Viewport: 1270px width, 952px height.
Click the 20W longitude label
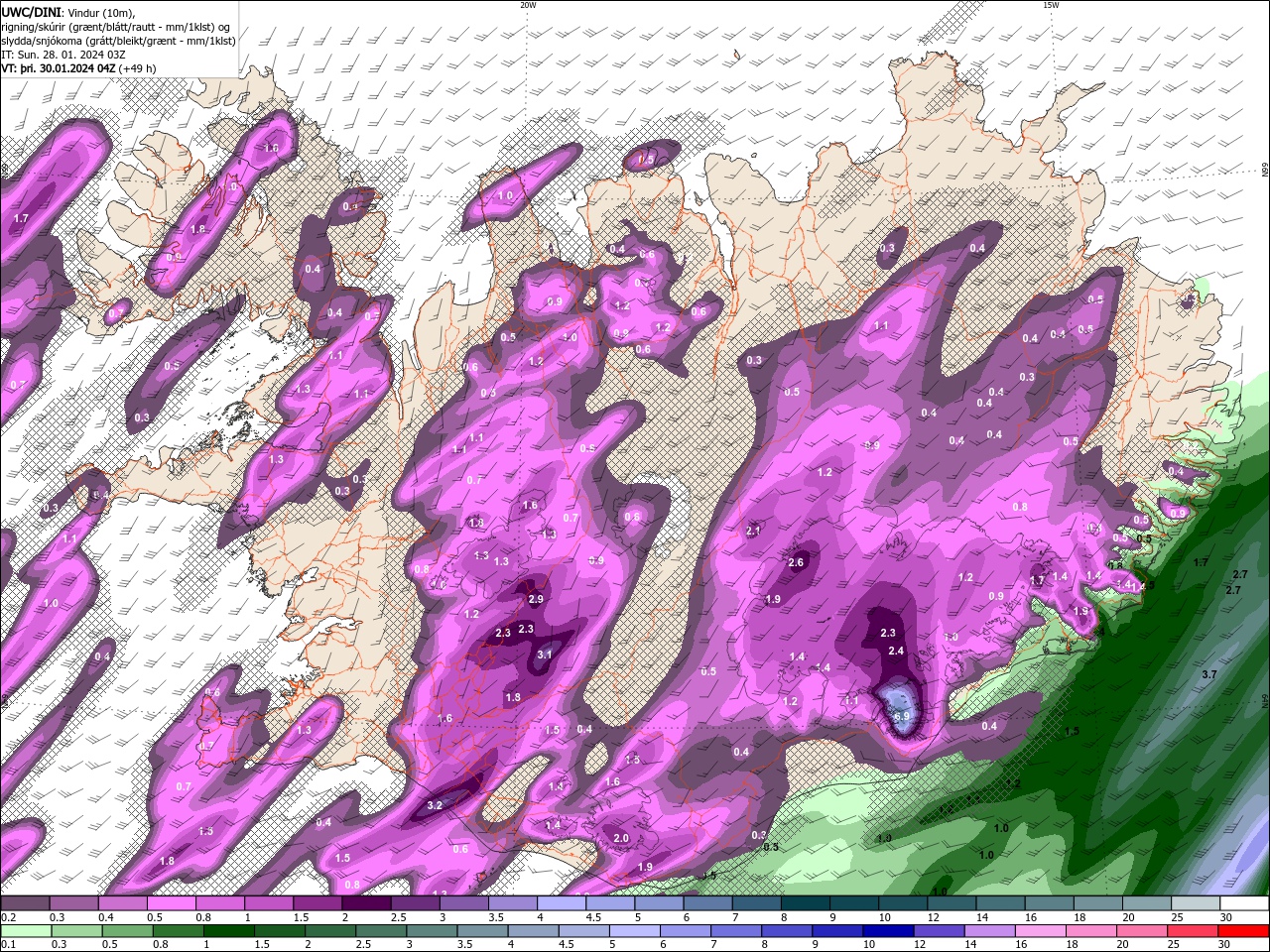(528, 5)
